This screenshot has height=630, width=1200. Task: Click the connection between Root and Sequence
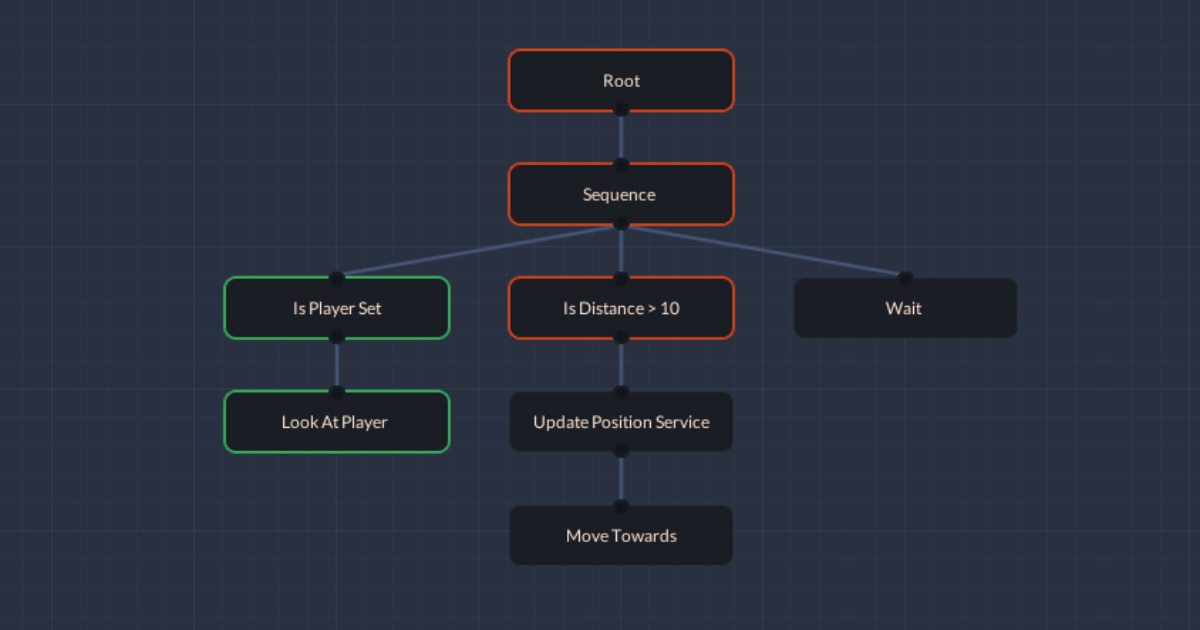click(621, 137)
